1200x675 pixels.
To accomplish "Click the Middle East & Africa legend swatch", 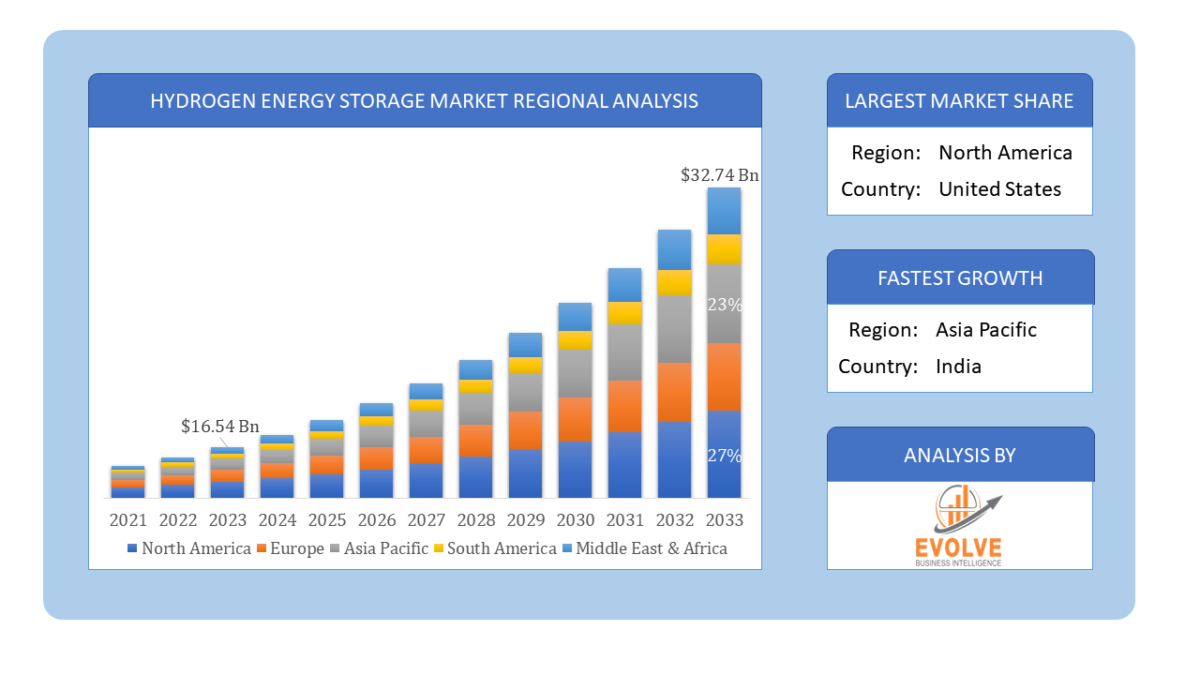I will (x=567, y=549).
